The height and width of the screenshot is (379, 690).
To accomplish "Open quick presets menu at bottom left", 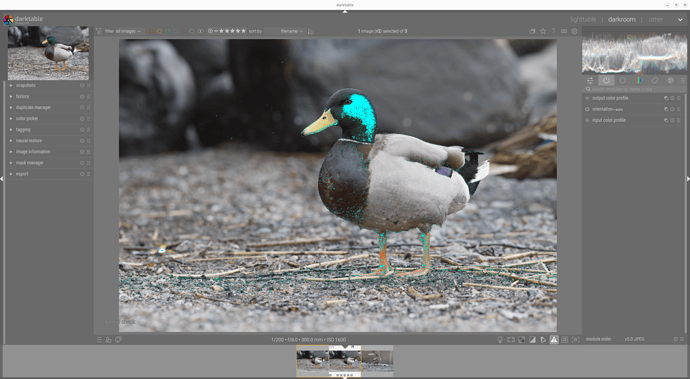I will pos(99,340).
